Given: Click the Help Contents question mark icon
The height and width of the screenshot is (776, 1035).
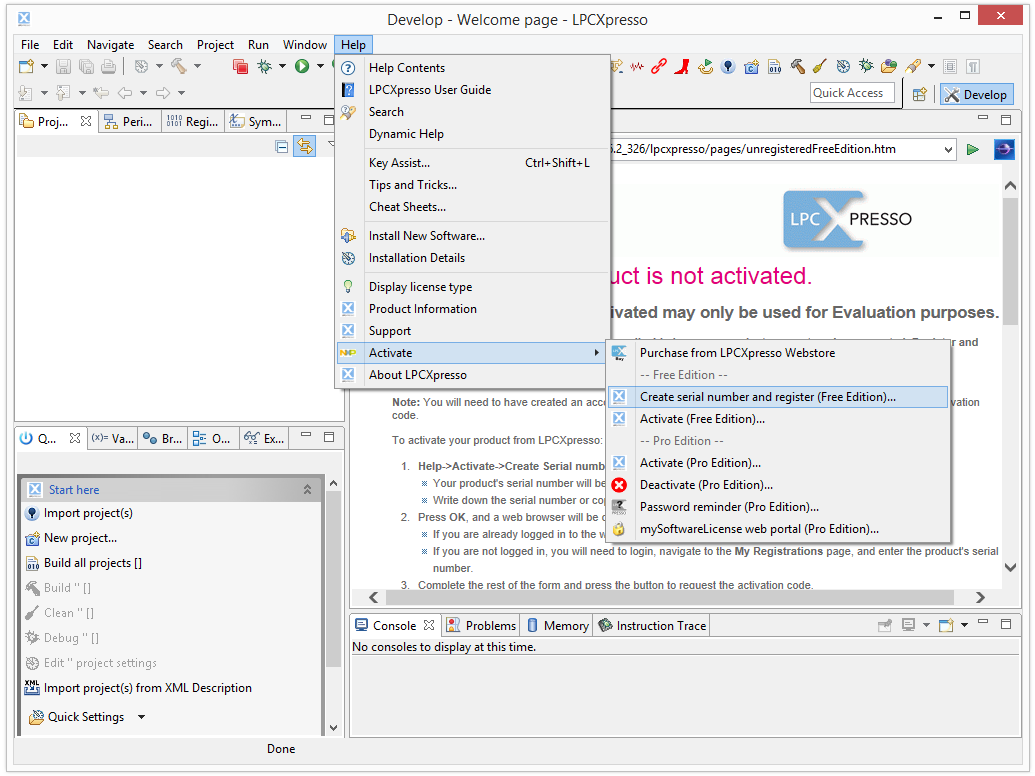Looking at the screenshot, I should point(349,68).
